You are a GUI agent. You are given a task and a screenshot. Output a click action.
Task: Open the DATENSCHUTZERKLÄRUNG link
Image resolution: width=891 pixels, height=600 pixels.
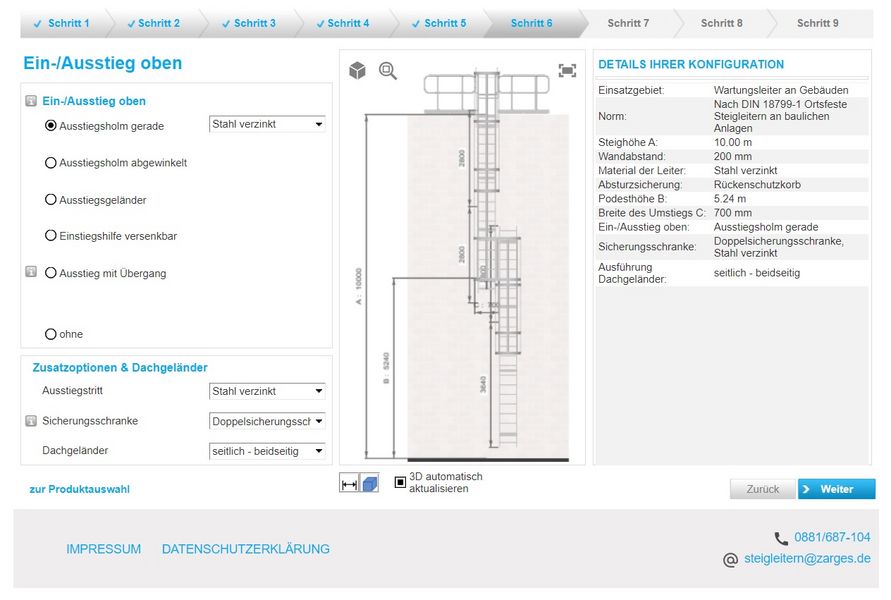(x=245, y=548)
